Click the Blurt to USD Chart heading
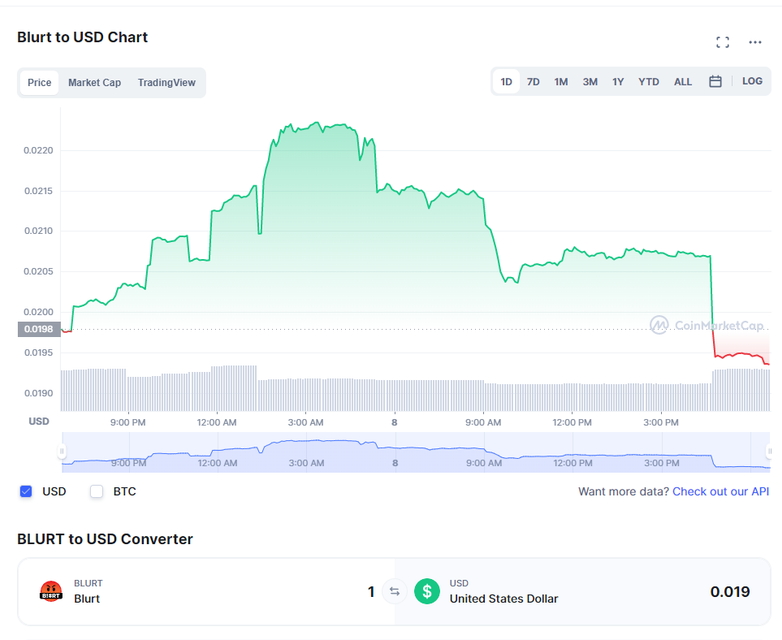Screen dimensions: 782x640 82,37
